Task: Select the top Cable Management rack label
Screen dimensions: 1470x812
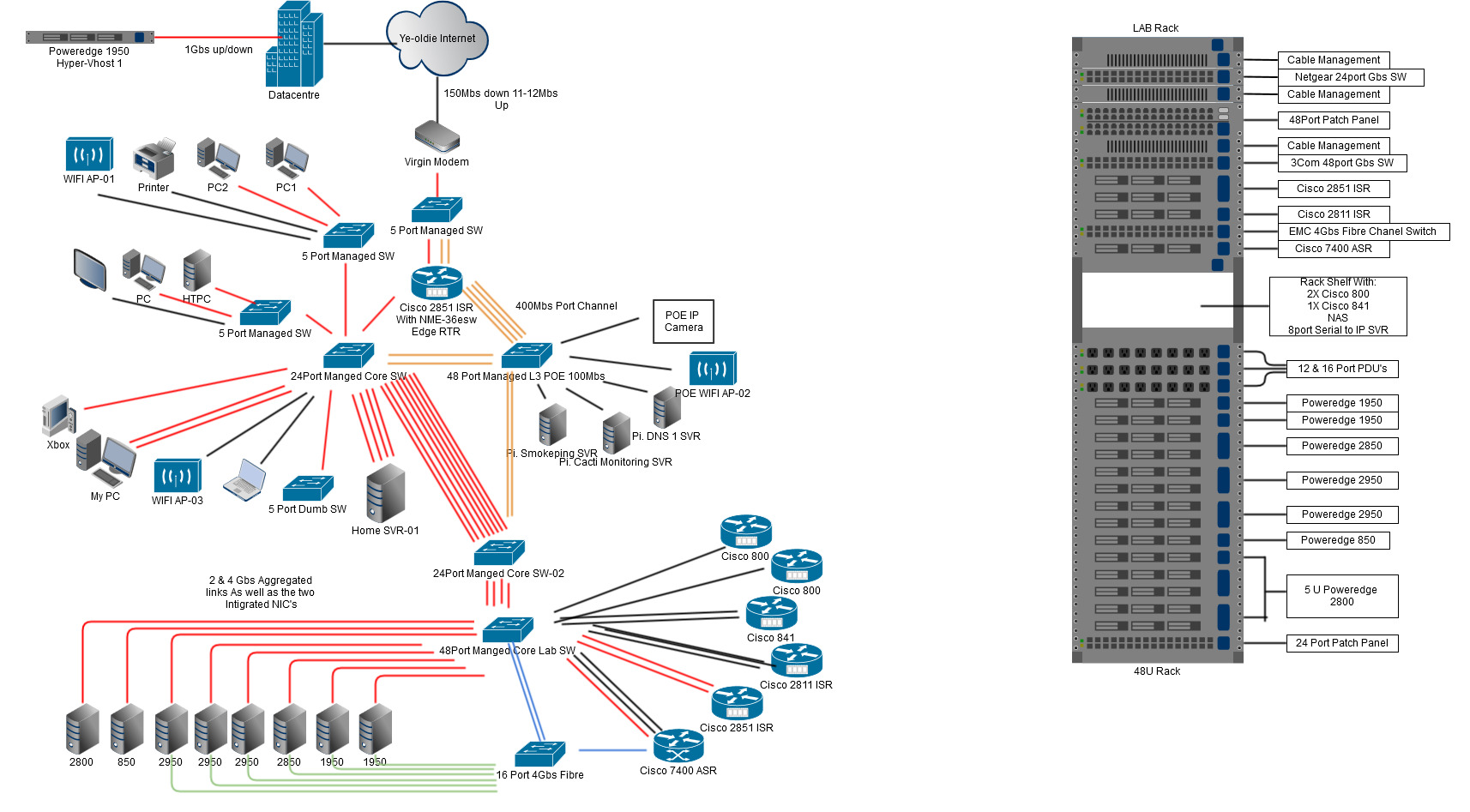Action: point(1334,60)
